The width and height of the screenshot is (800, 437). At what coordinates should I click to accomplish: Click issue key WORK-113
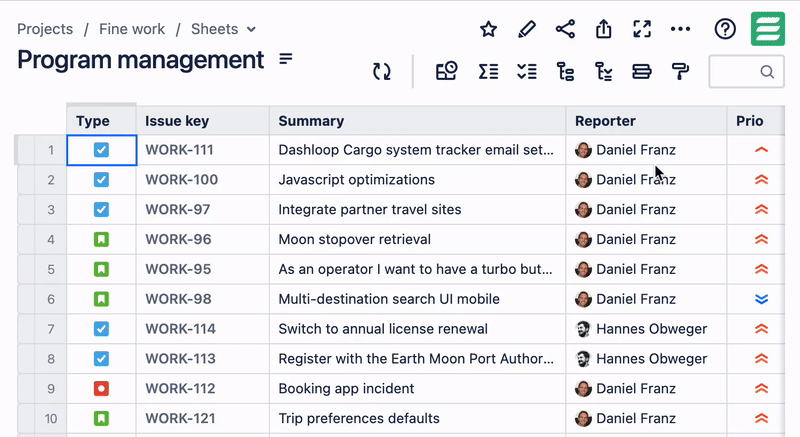(x=180, y=359)
